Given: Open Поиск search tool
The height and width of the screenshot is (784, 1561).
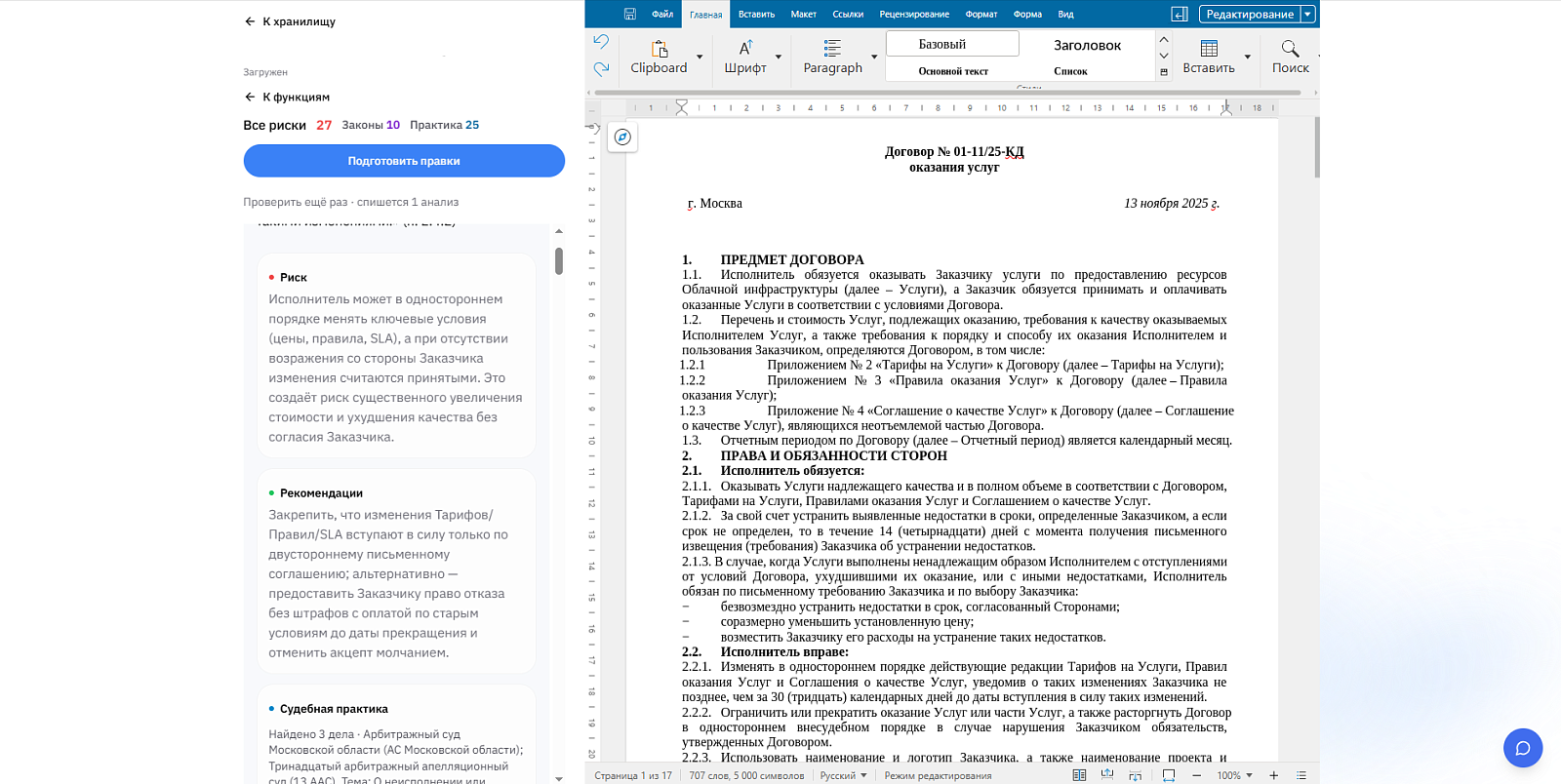Looking at the screenshot, I should pyautogui.click(x=1290, y=57).
